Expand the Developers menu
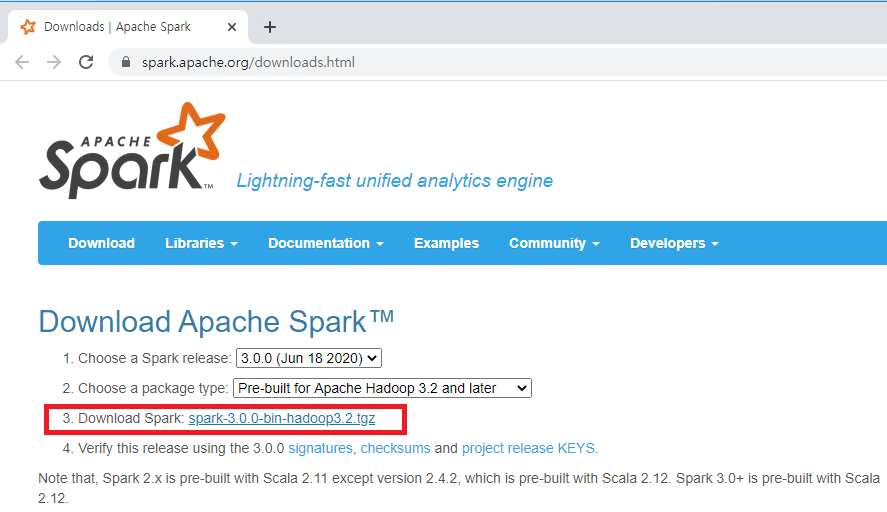This screenshot has width=887, height=512. pyautogui.click(x=674, y=243)
